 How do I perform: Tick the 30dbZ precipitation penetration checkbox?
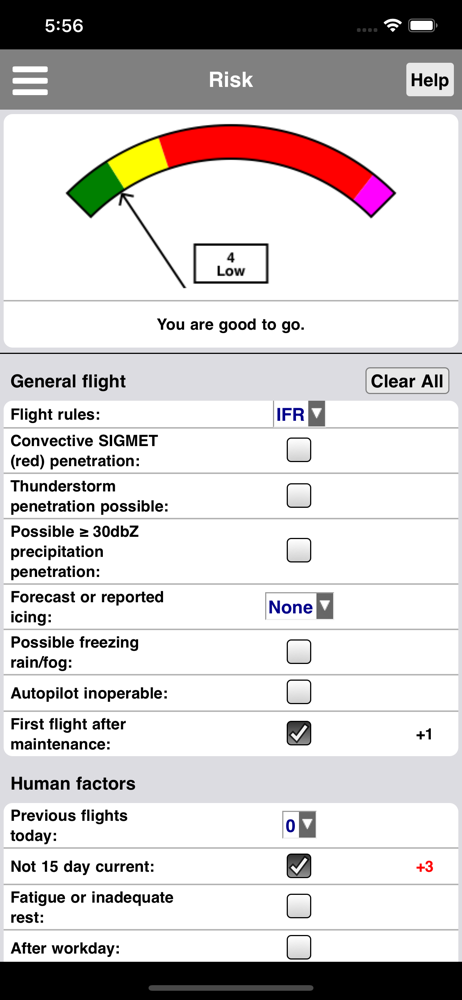299,550
